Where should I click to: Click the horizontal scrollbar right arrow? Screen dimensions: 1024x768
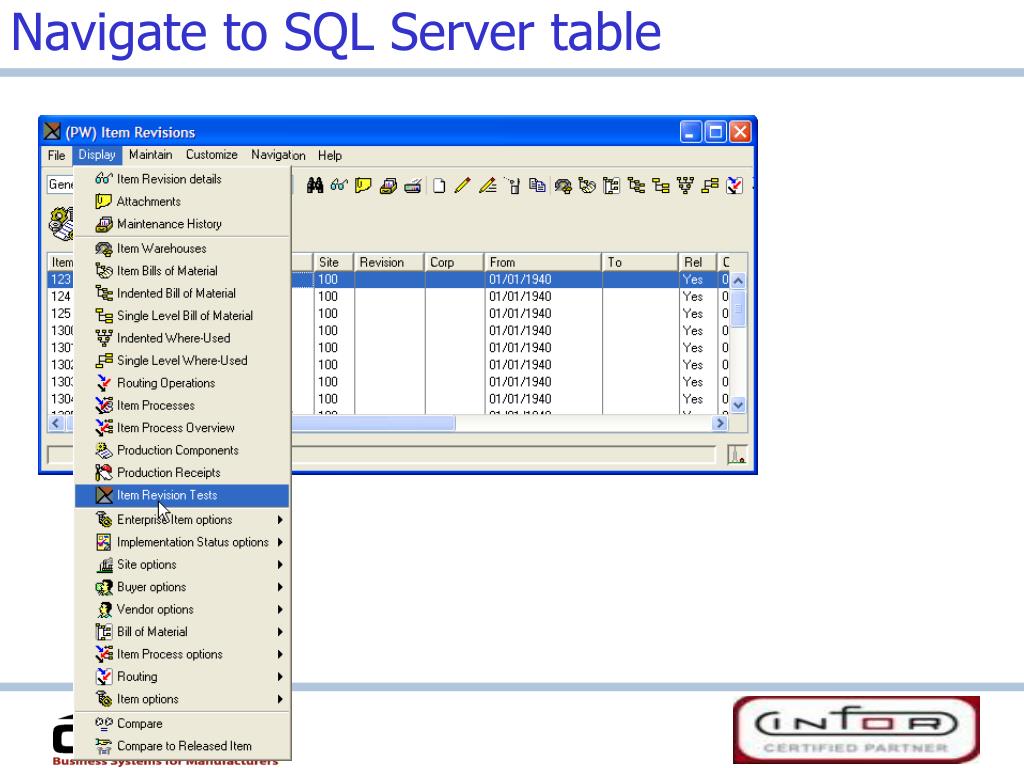720,423
